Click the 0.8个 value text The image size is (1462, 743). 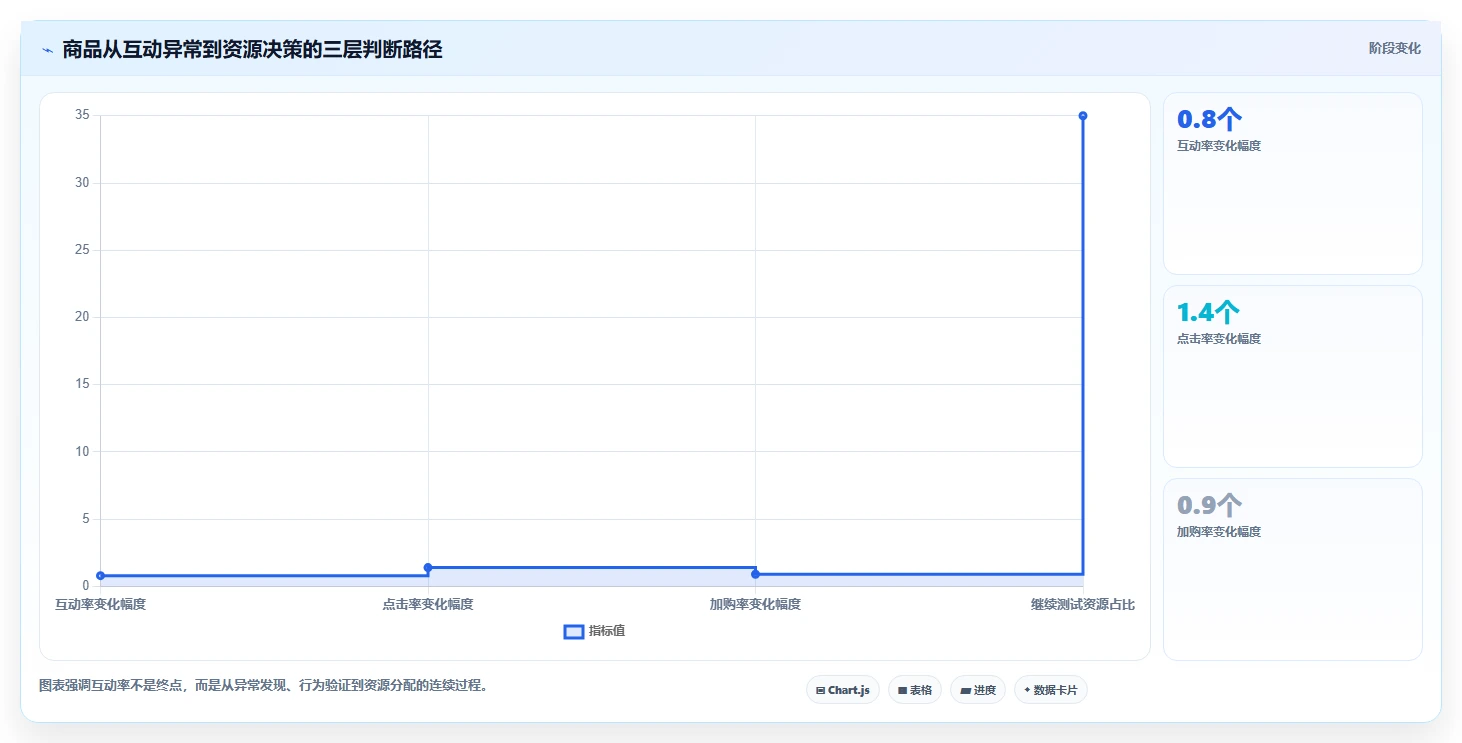[x=1209, y=119]
